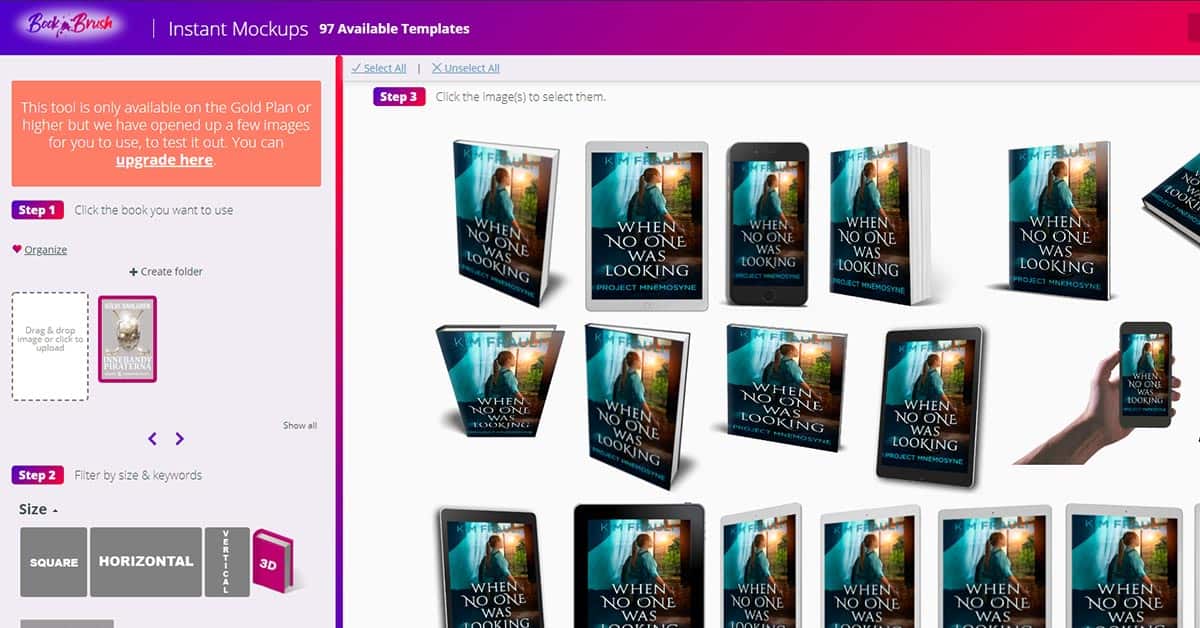Screen dimensions: 1200x628
Task: Open the upgrade here link
Action: (x=164, y=160)
